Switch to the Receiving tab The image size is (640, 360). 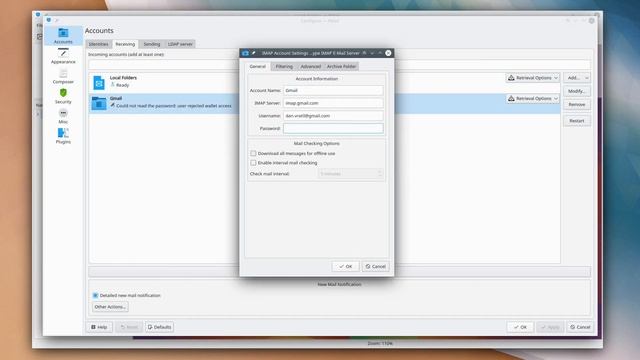(x=125, y=44)
